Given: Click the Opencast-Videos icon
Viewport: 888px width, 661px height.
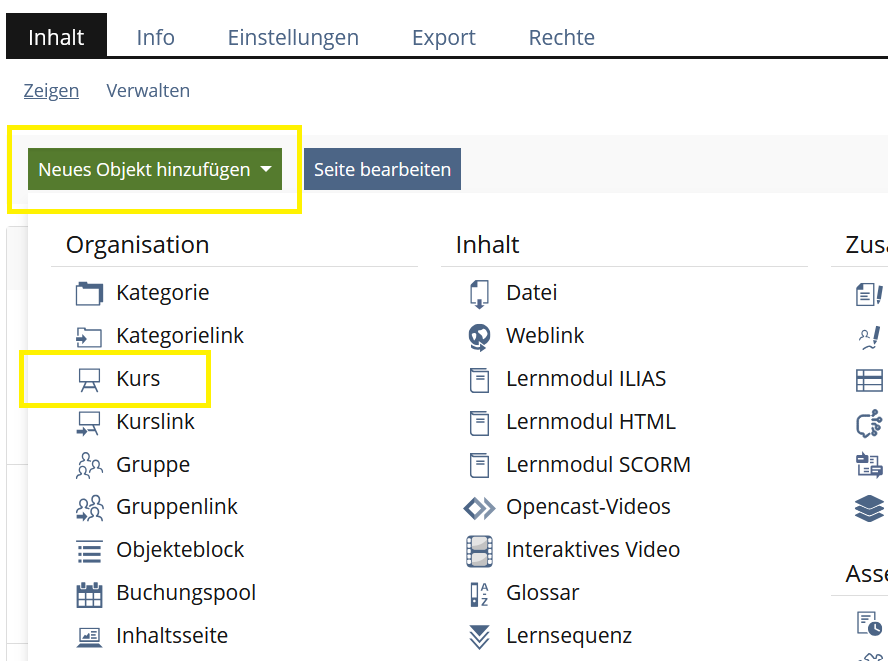Looking at the screenshot, I should (479, 508).
